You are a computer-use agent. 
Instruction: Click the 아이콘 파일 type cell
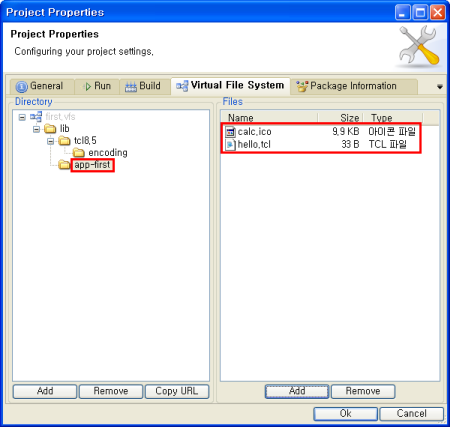[x=392, y=132]
